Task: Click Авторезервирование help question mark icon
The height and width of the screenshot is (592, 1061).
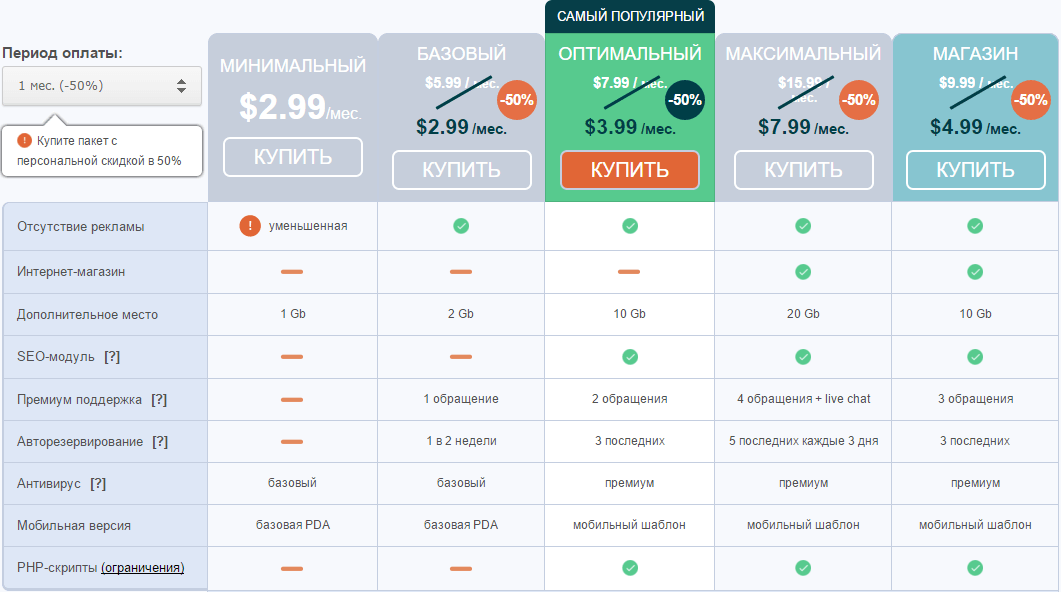Action: click(160, 441)
